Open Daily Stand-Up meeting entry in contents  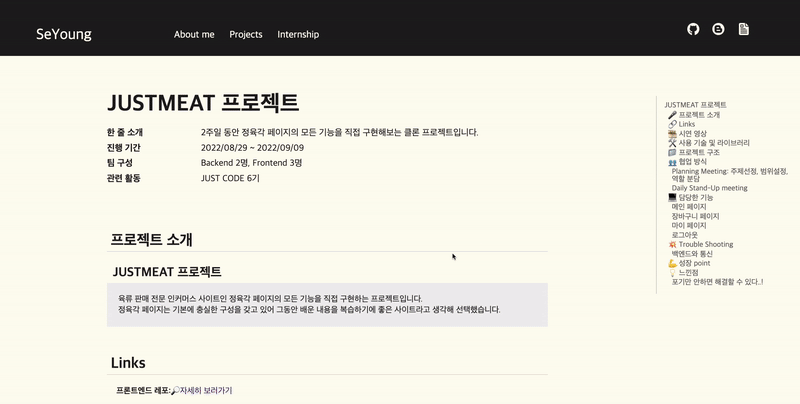coord(709,188)
